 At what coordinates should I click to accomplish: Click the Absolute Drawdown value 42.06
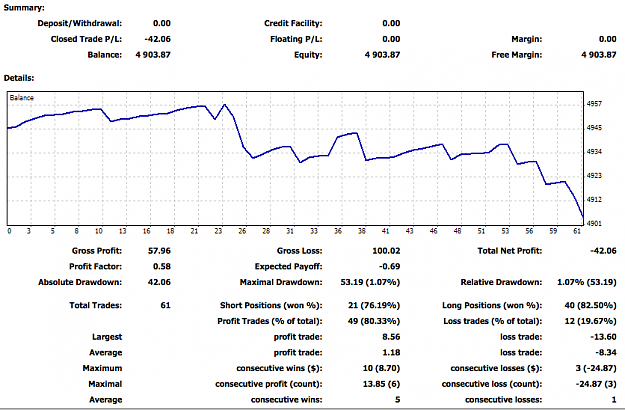(x=159, y=282)
